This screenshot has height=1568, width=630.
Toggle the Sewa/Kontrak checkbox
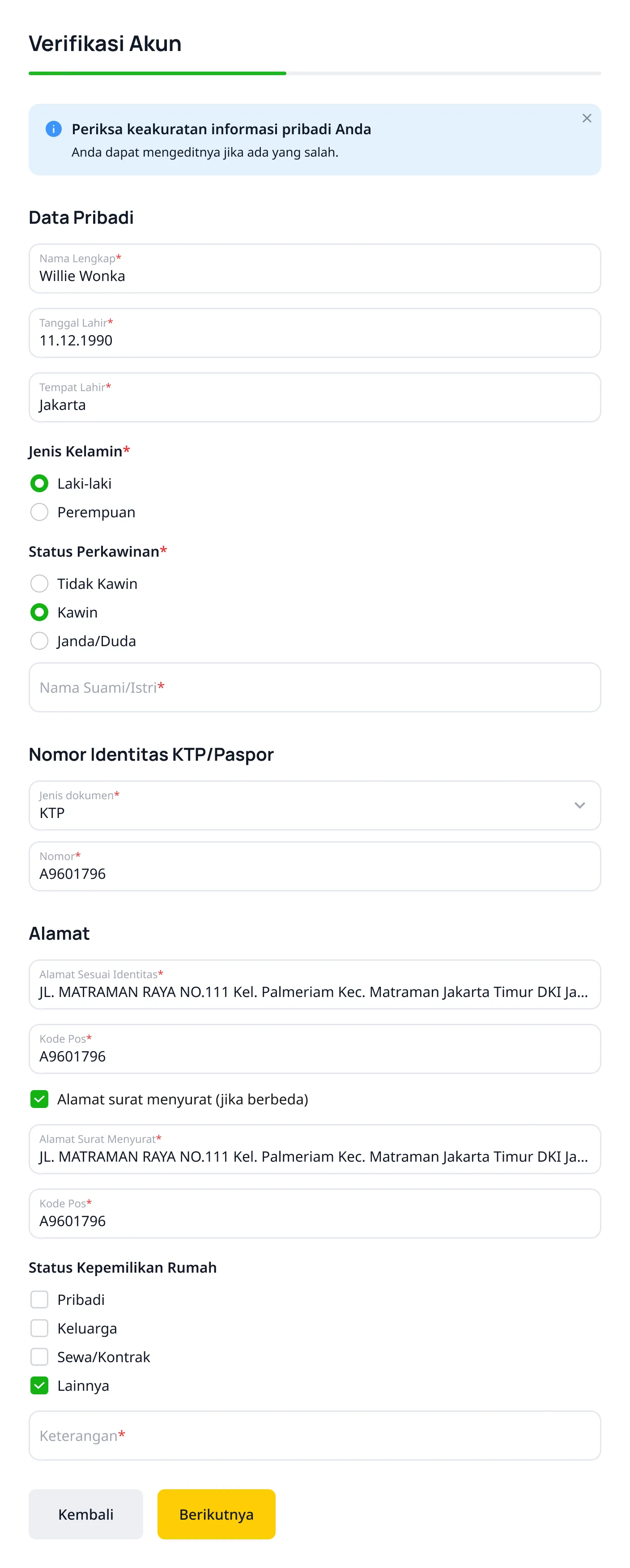point(39,1356)
